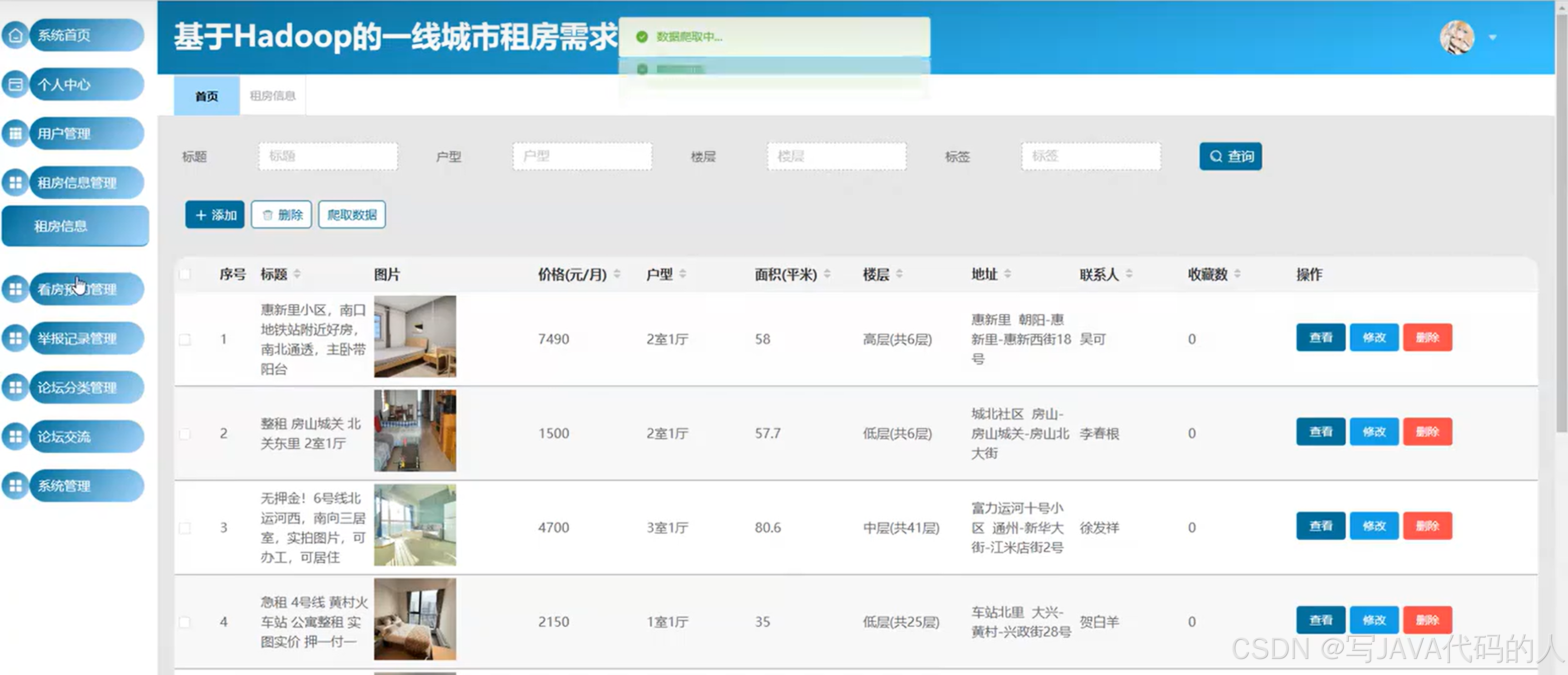Focus the 楼层 search input field

pyautogui.click(x=836, y=156)
